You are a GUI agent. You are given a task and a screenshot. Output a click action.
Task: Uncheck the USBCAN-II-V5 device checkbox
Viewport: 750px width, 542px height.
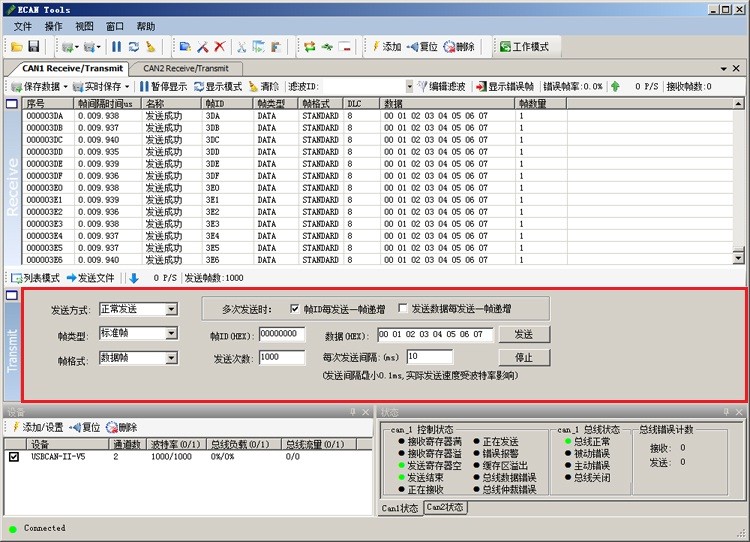(14, 457)
